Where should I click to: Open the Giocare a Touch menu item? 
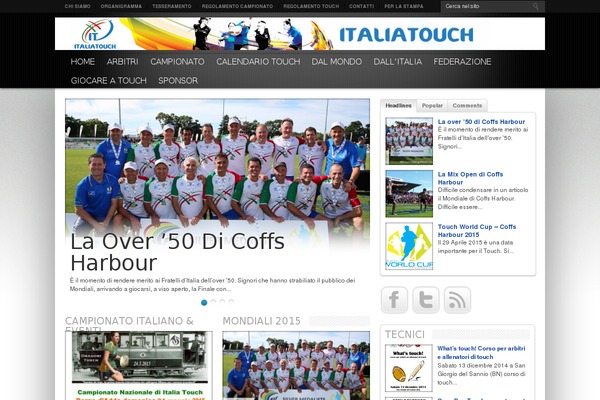tap(109, 81)
